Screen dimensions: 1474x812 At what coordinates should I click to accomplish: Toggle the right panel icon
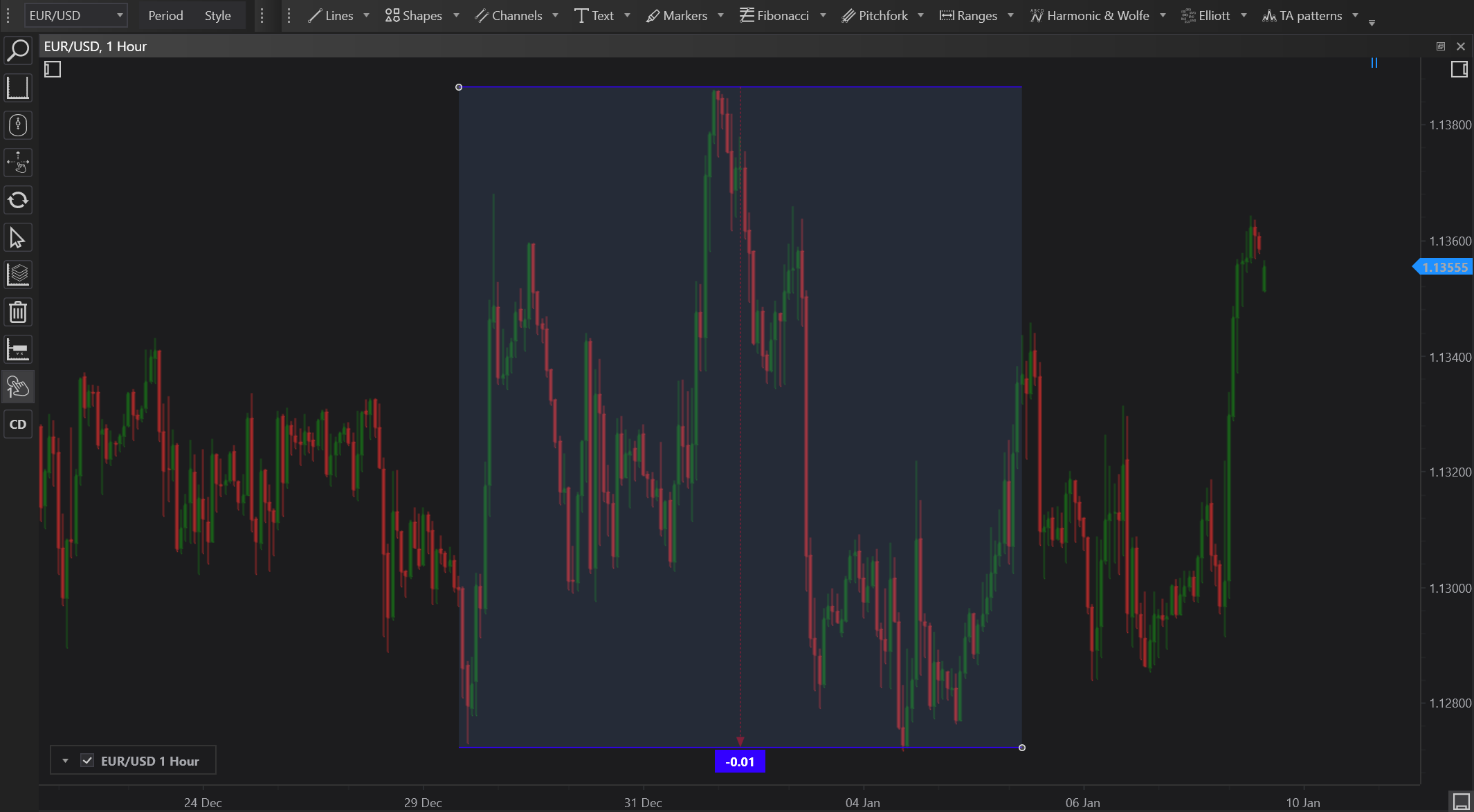pyautogui.click(x=1459, y=69)
